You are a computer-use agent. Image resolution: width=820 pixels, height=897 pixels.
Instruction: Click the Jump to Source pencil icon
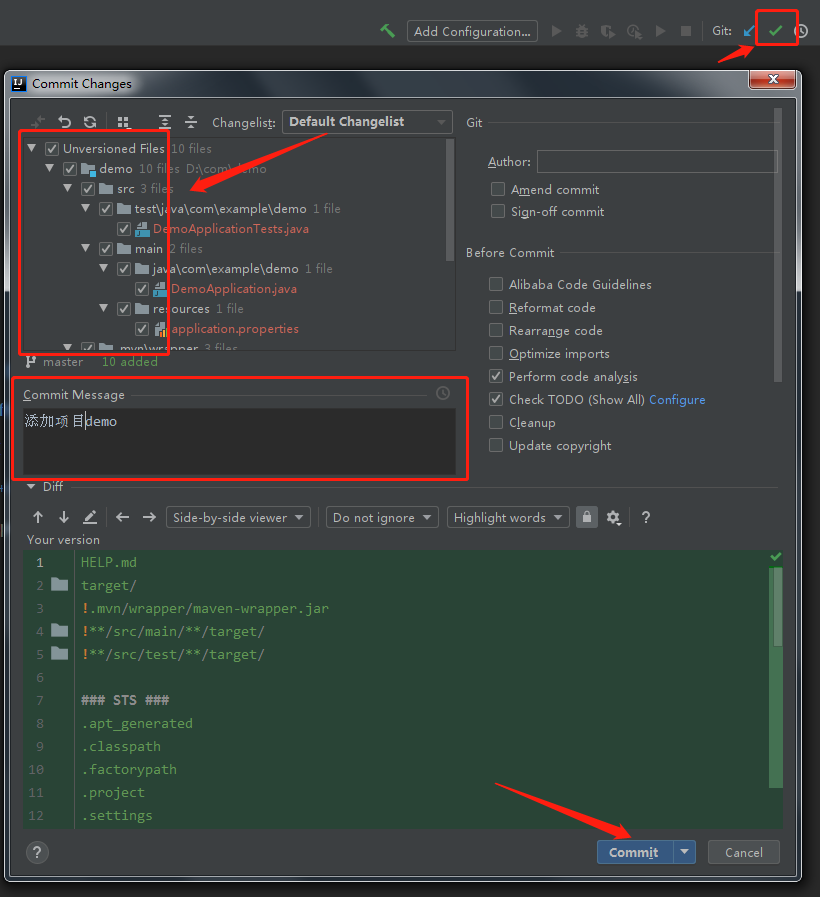[x=90, y=517]
